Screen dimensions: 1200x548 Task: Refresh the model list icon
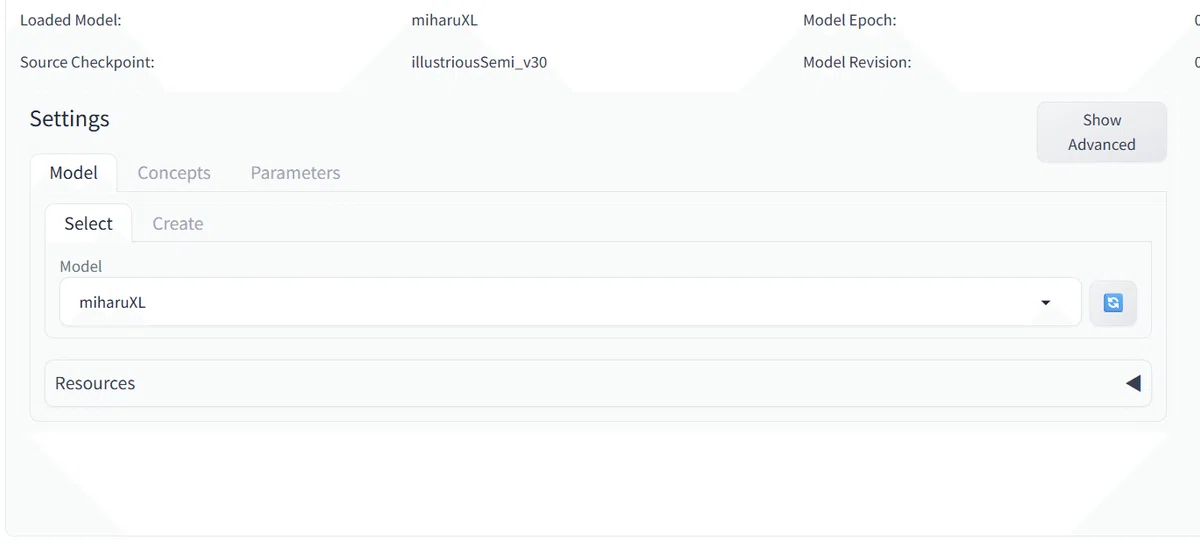point(1113,302)
